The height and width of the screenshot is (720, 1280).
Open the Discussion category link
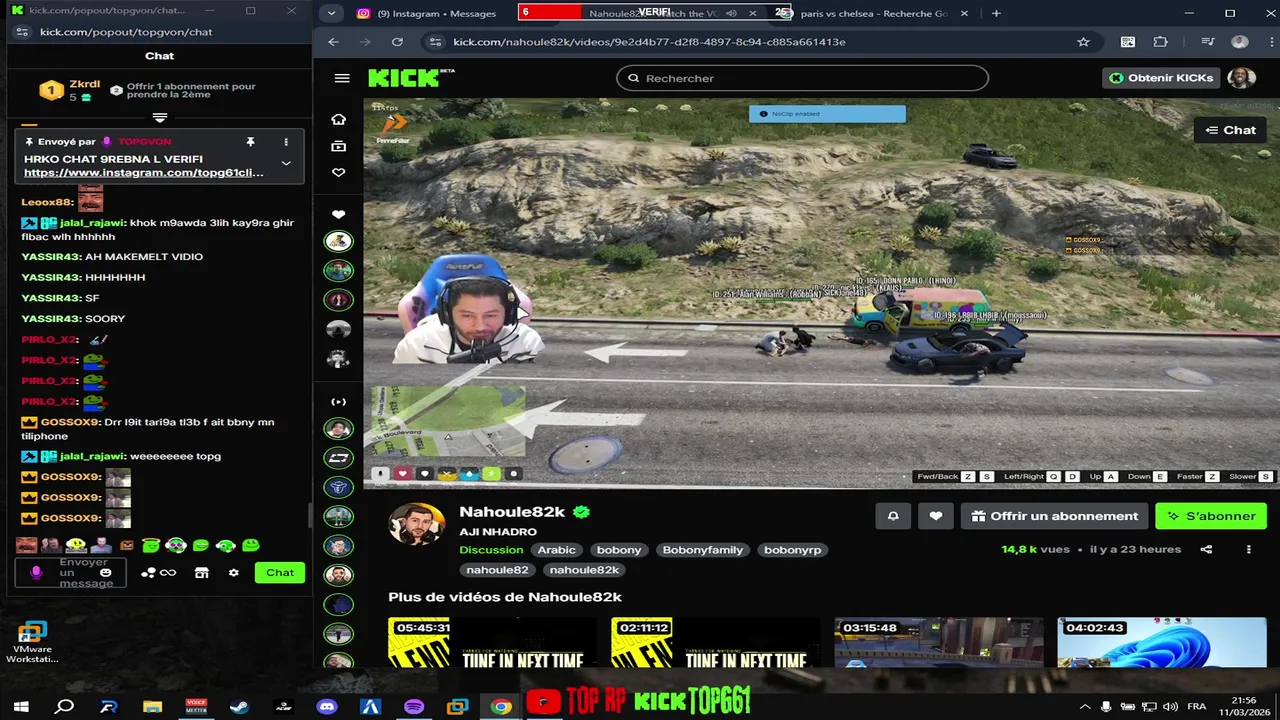pyautogui.click(x=491, y=550)
